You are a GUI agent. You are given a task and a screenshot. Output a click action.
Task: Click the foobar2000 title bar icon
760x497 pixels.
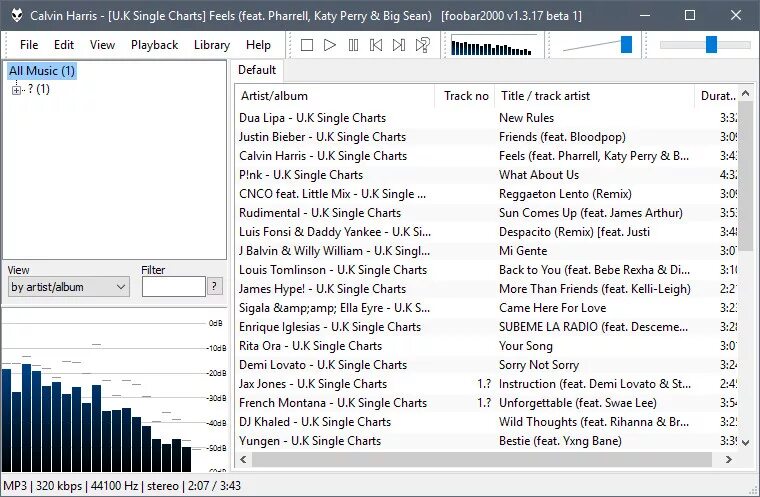click(x=17, y=16)
